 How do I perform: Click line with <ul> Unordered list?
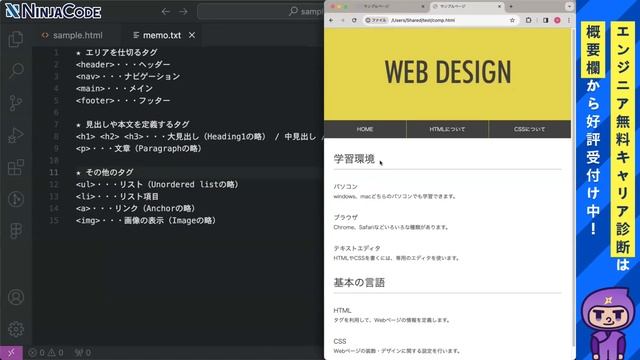tap(157, 184)
